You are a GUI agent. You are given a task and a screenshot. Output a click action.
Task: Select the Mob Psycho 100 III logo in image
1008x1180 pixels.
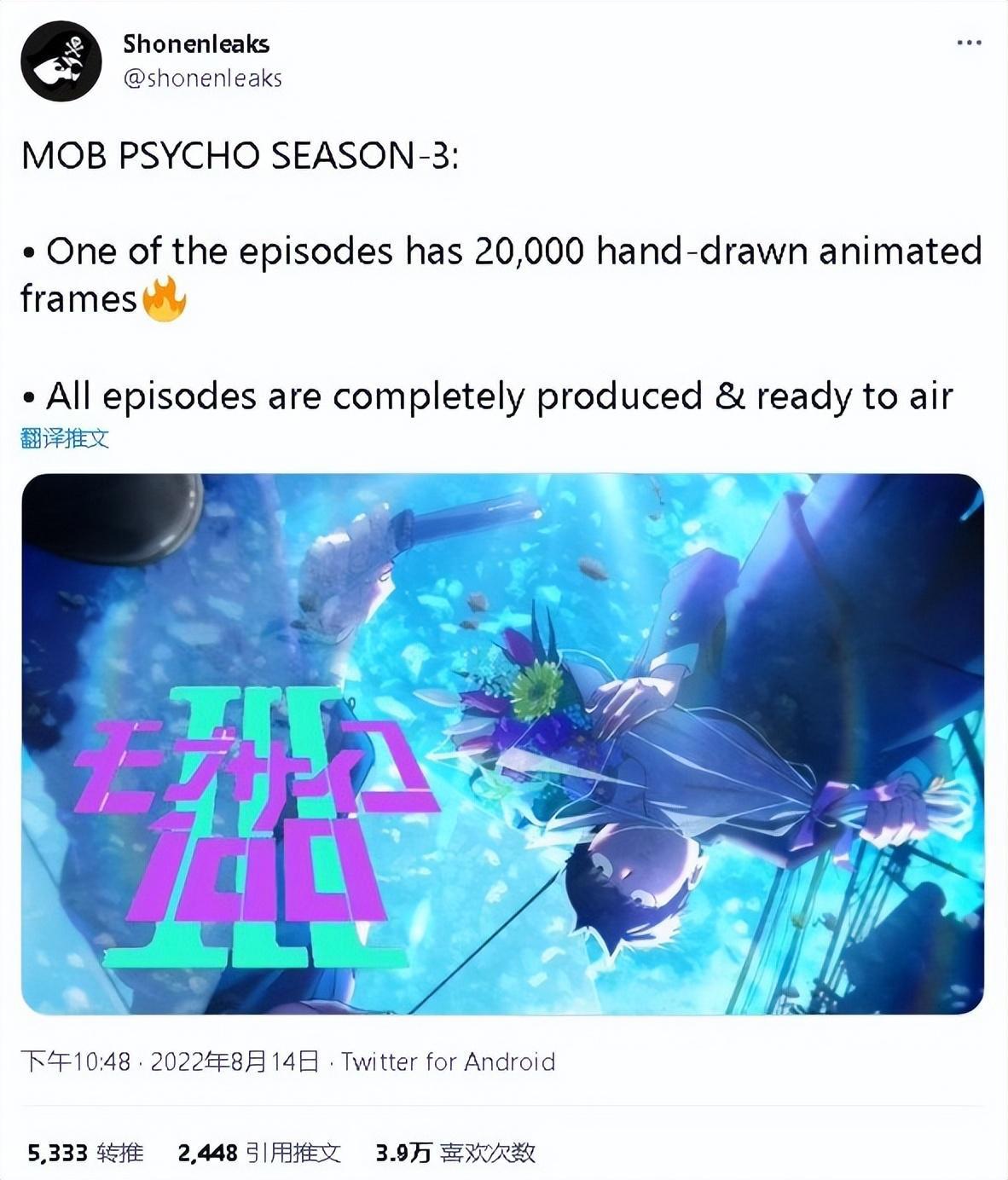tap(256, 829)
